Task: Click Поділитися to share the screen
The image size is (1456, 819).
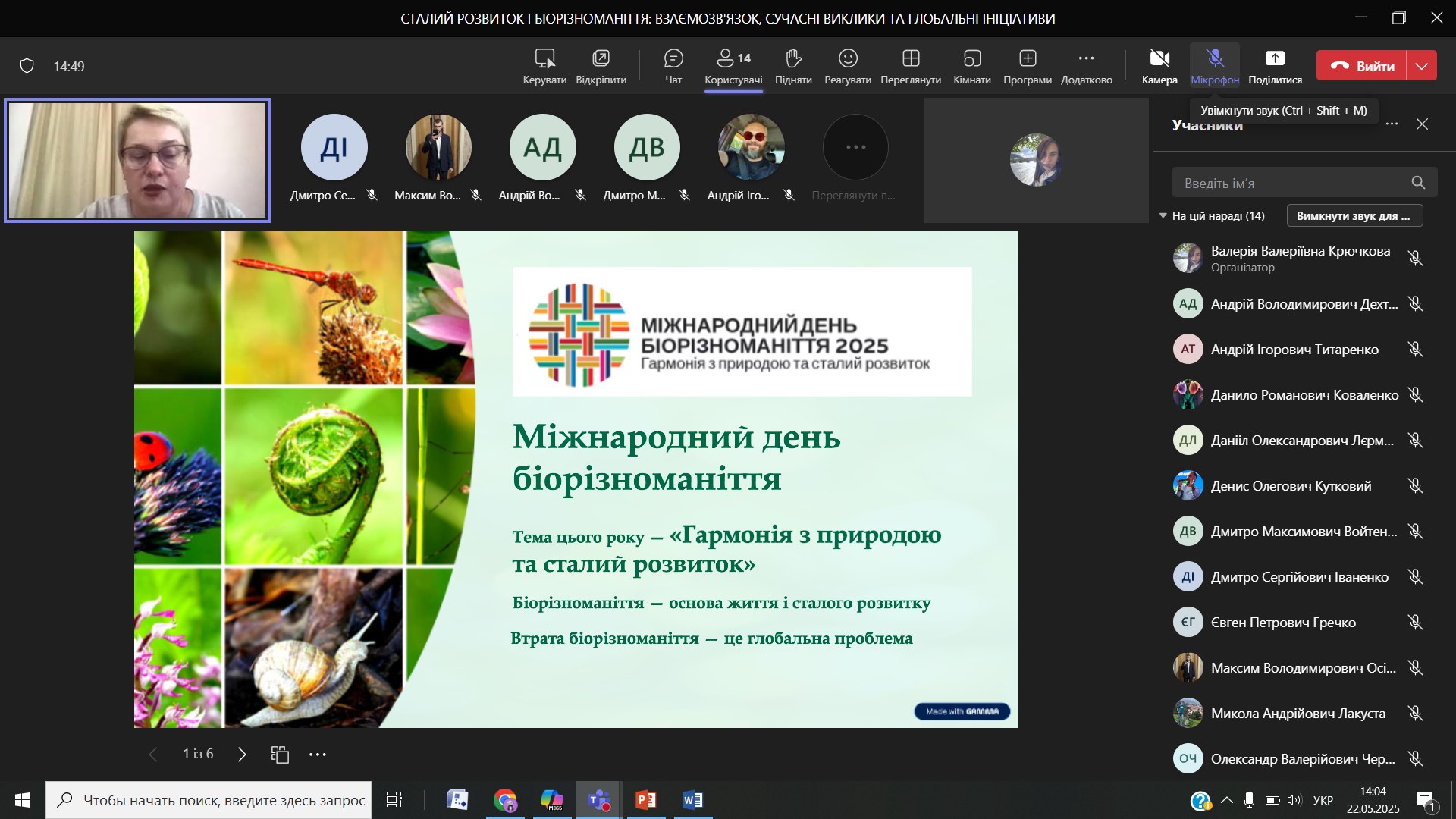Action: point(1275,66)
